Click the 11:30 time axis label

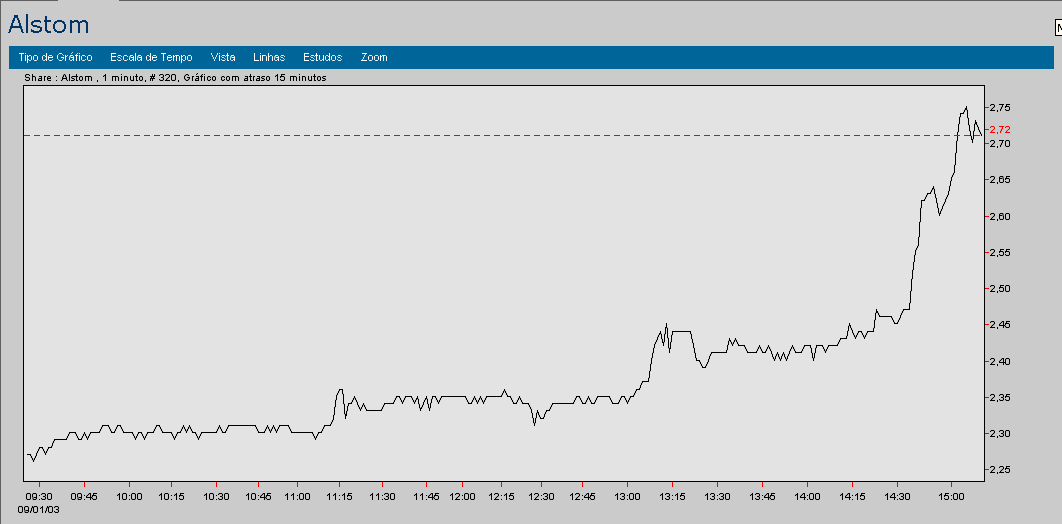point(383,496)
